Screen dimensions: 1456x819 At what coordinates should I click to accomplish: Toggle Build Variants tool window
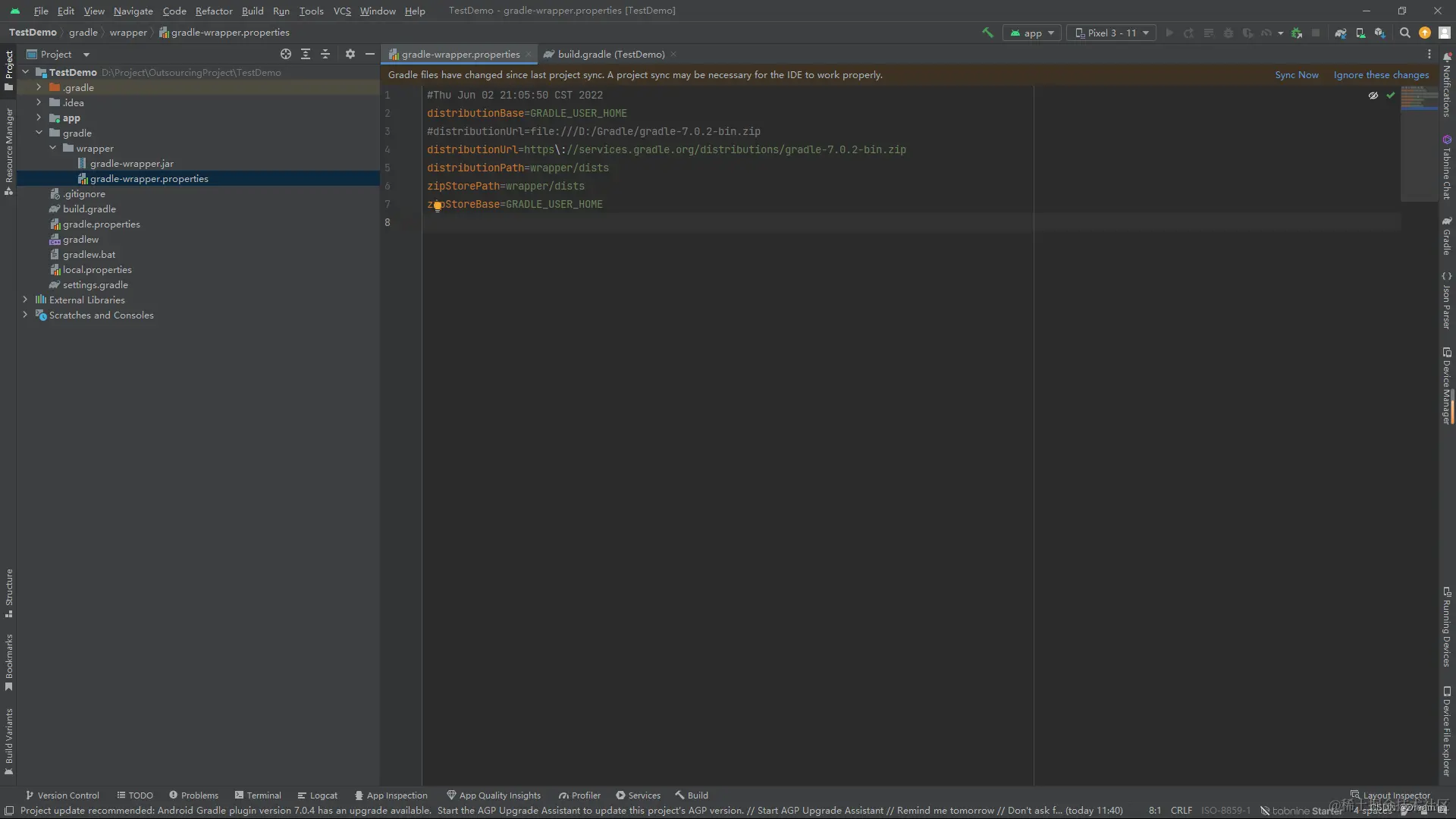(x=8, y=742)
